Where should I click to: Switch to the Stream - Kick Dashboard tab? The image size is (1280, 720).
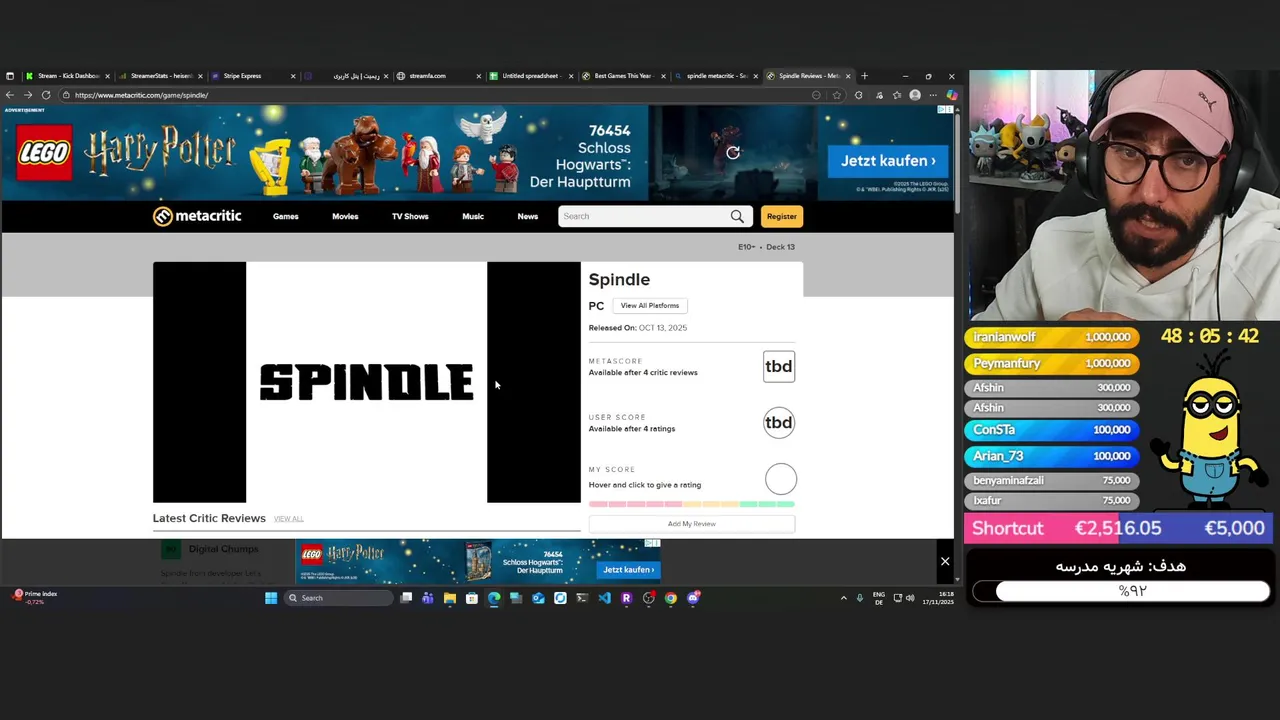click(x=68, y=76)
